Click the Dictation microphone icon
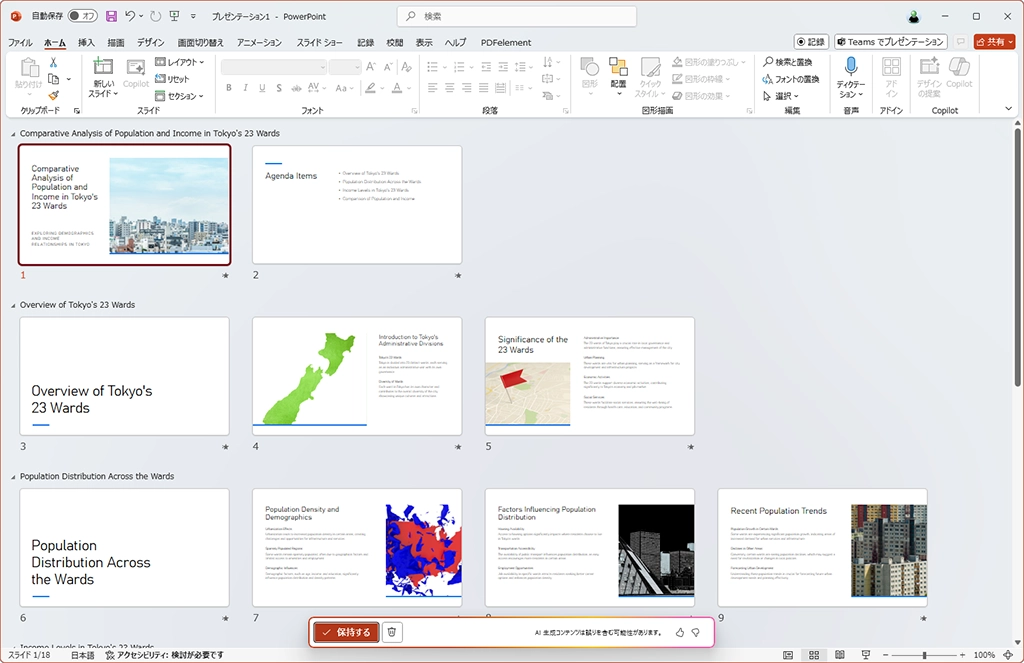The image size is (1024, 663). click(851, 66)
